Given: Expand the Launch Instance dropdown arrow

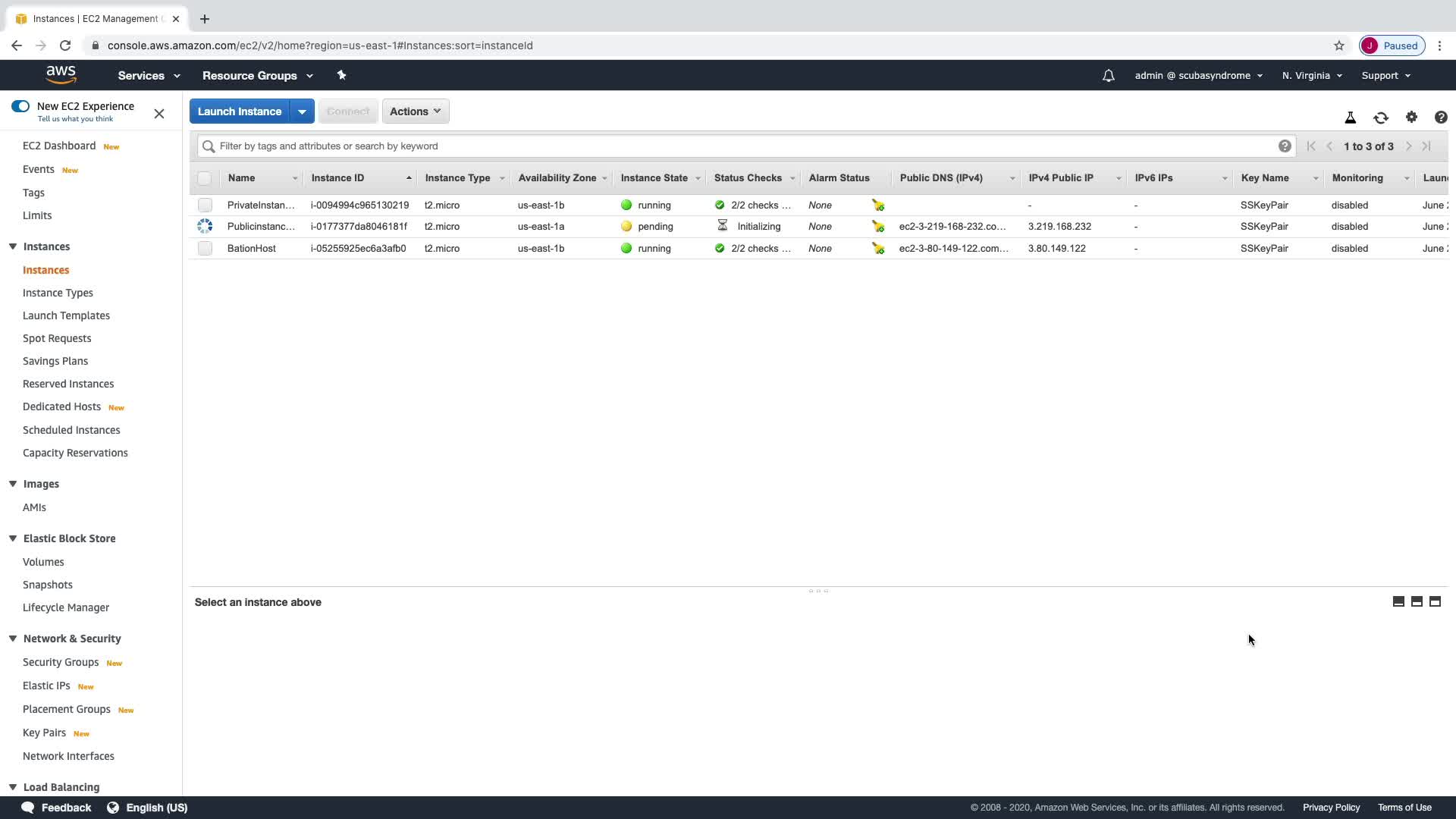Looking at the screenshot, I should [x=302, y=111].
